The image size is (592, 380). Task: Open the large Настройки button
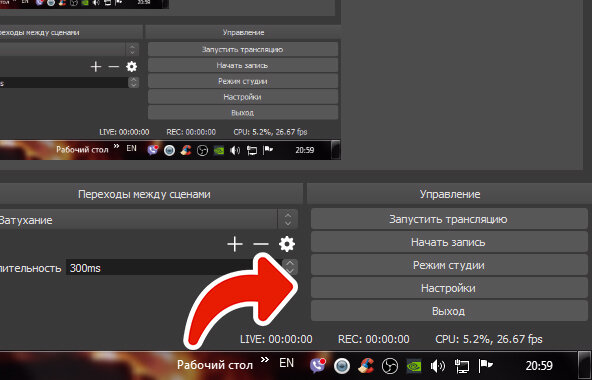449,288
